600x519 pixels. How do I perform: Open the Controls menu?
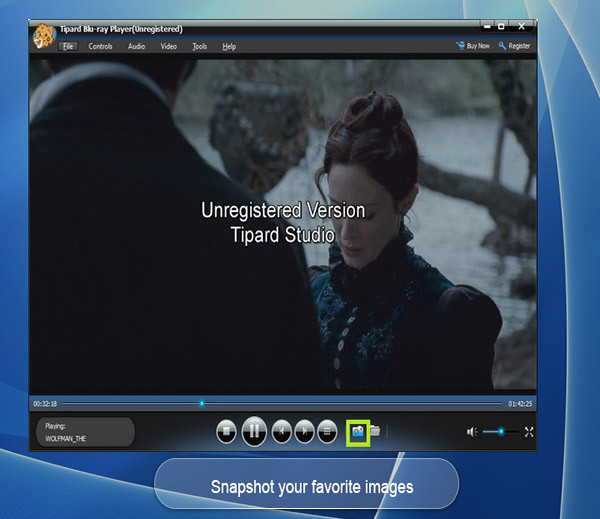point(100,46)
